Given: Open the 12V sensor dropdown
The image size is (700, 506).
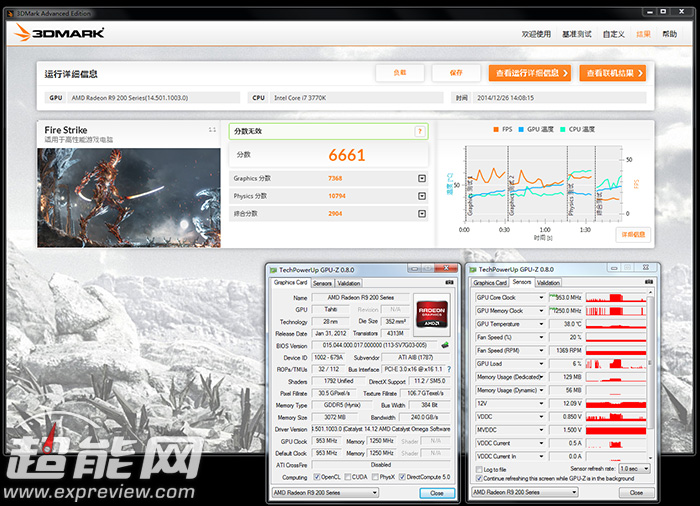Looking at the screenshot, I should pyautogui.click(x=541, y=403).
